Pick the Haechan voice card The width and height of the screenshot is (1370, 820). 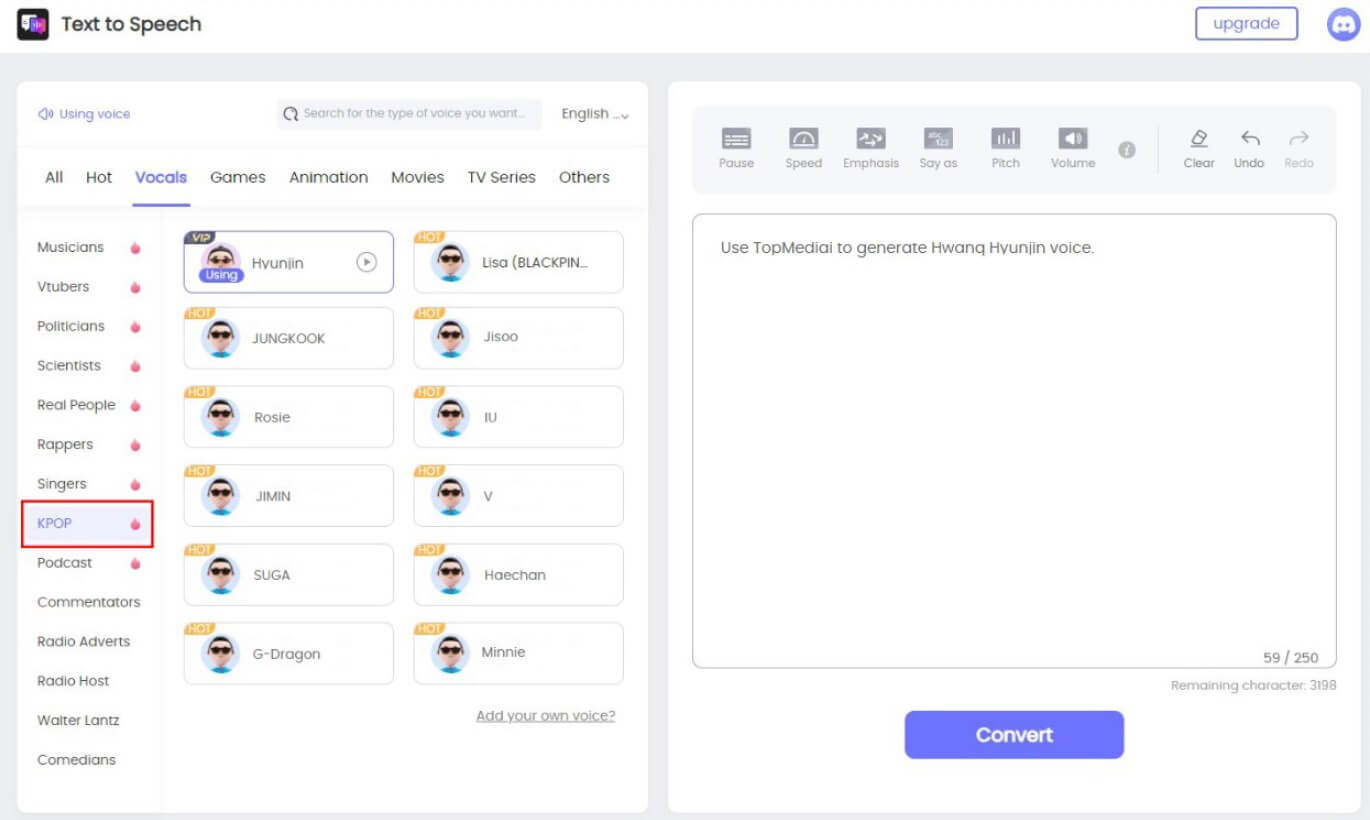pos(518,575)
